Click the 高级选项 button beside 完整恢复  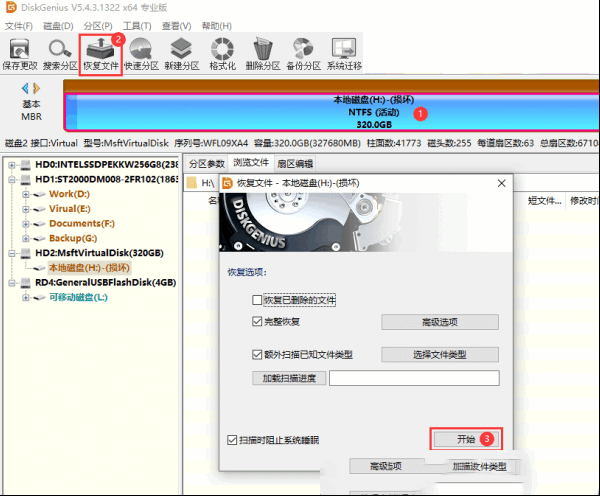[440, 322]
